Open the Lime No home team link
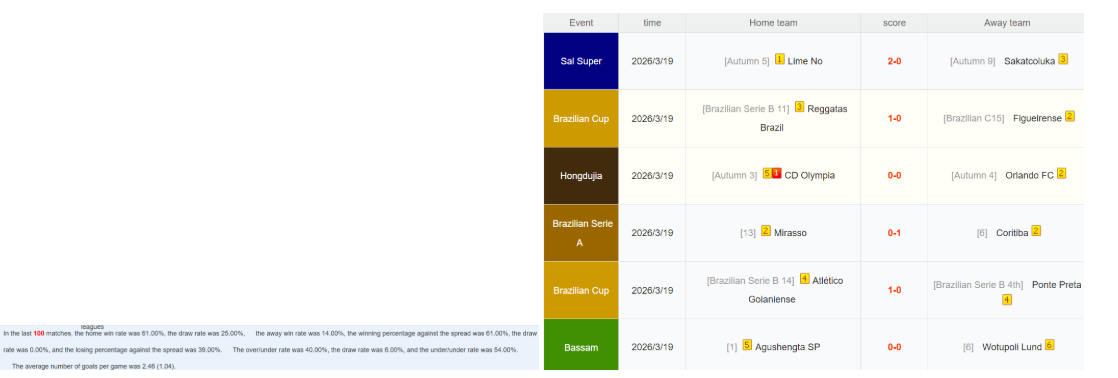 click(x=805, y=61)
